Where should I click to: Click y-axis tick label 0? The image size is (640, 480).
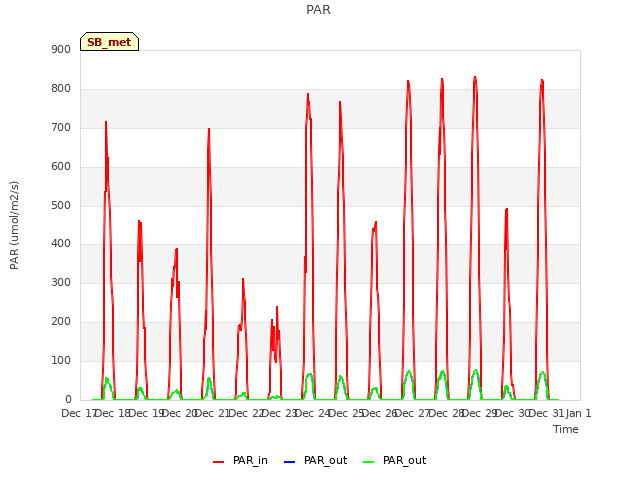click(68, 400)
